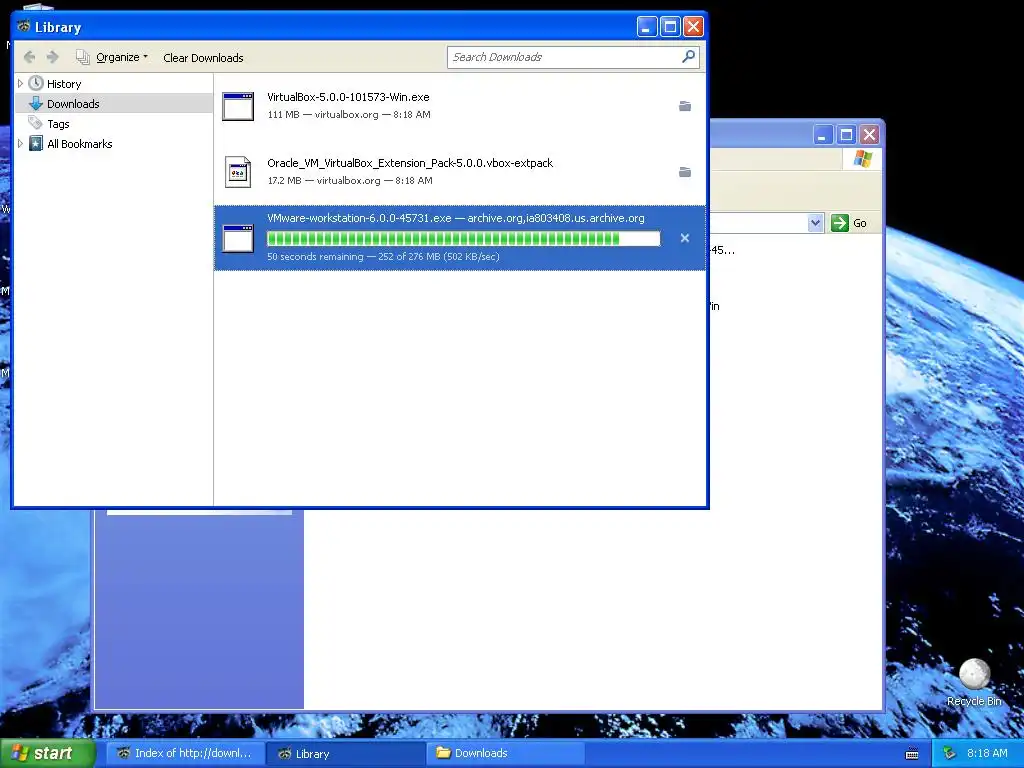Open the Recycle Bin desktop icon

pyautogui.click(x=974, y=682)
